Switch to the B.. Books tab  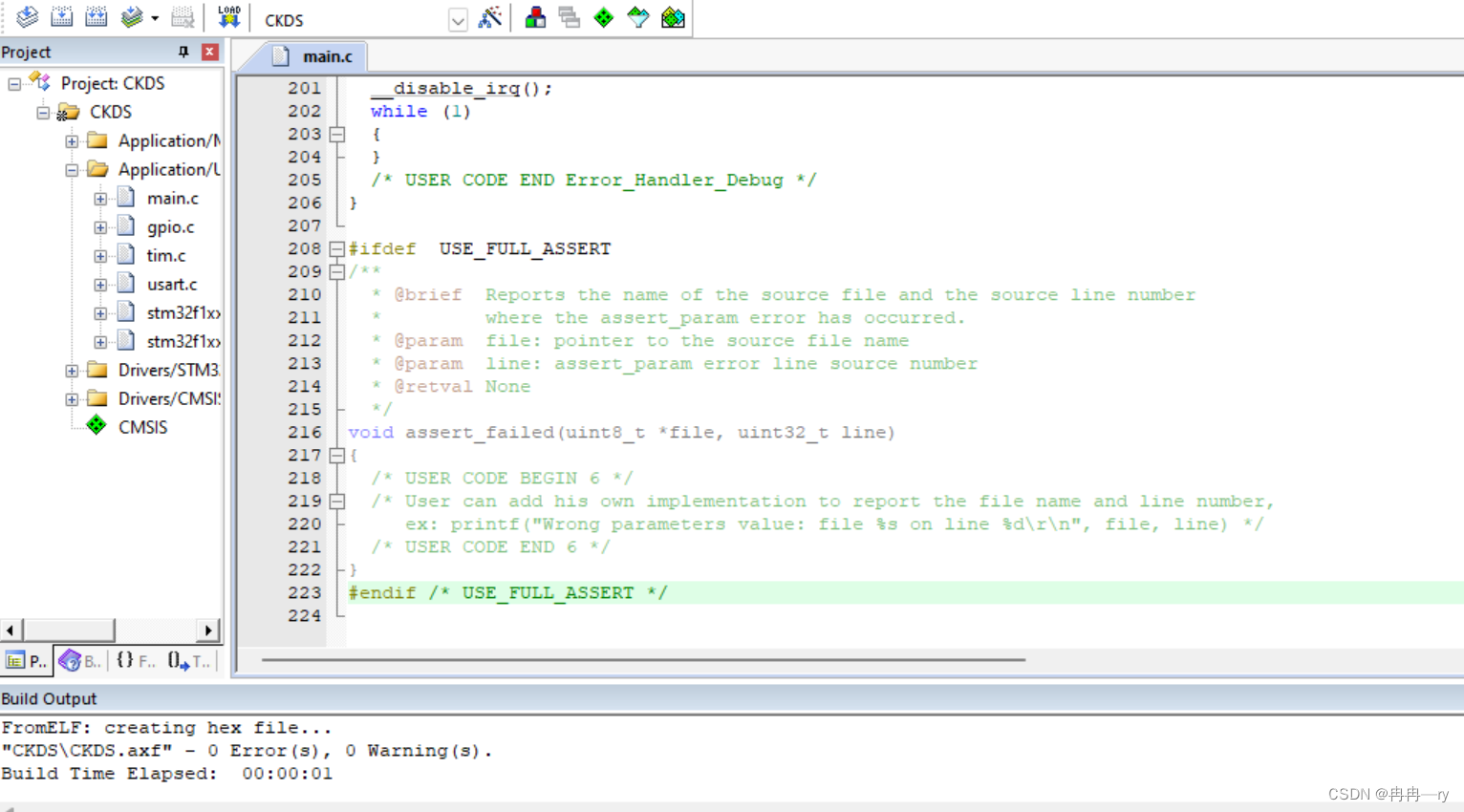coord(80,661)
